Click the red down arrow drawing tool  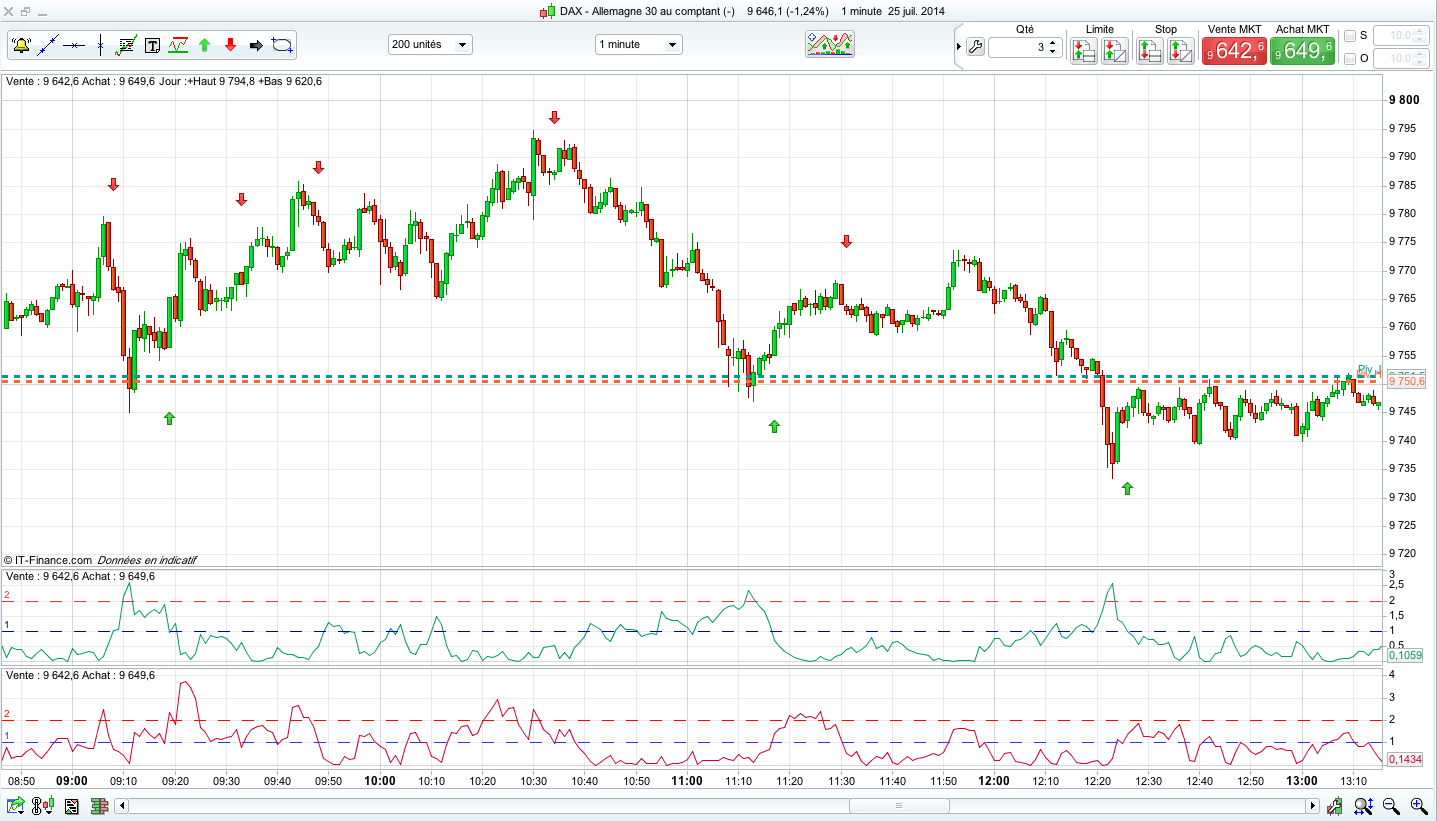[230, 45]
